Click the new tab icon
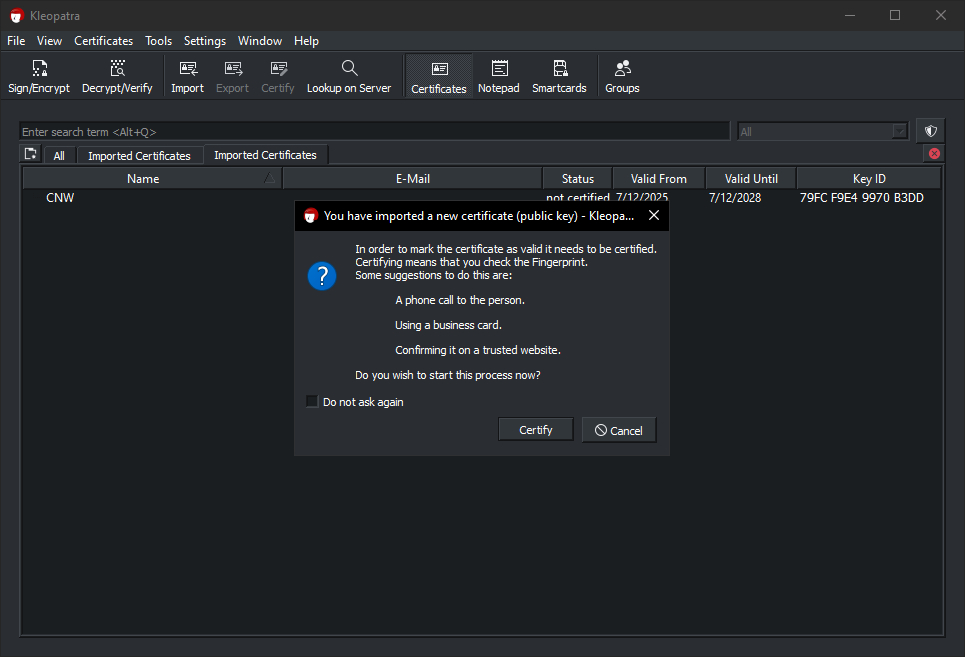The width and height of the screenshot is (965, 657). [x=30, y=154]
